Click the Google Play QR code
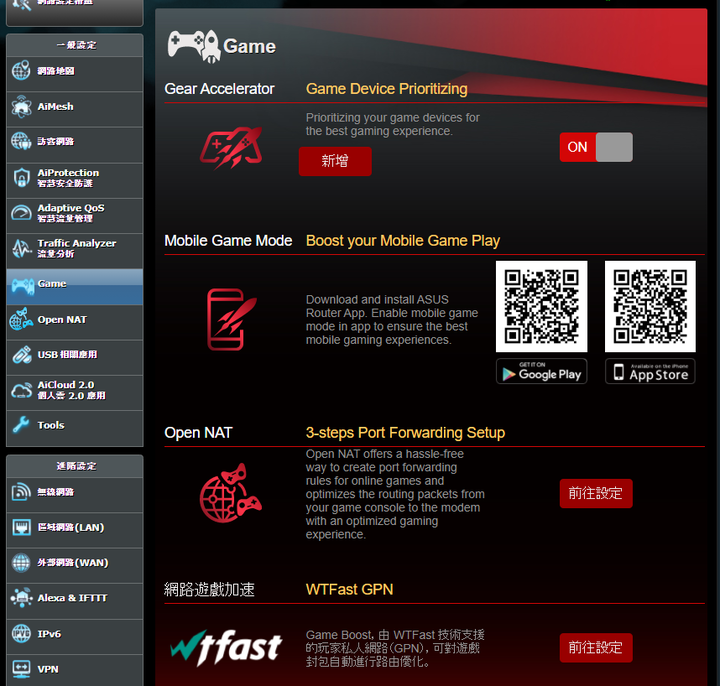The width and height of the screenshot is (720, 686). 541,307
